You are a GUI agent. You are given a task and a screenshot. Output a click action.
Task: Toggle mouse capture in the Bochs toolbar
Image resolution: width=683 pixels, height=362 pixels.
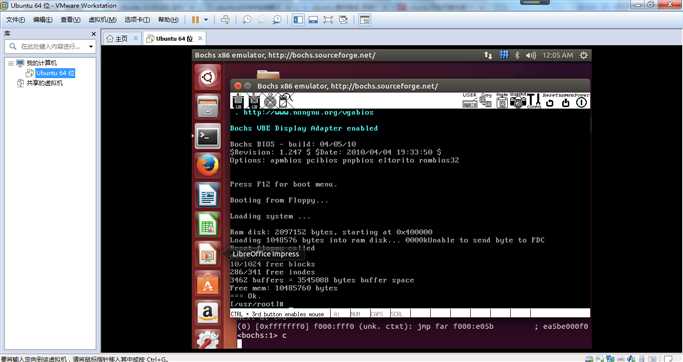(285, 101)
